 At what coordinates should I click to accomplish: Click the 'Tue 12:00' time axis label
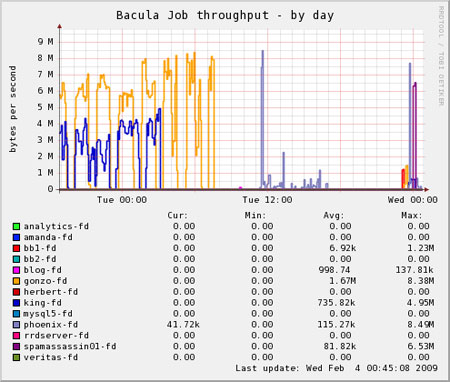267,200
